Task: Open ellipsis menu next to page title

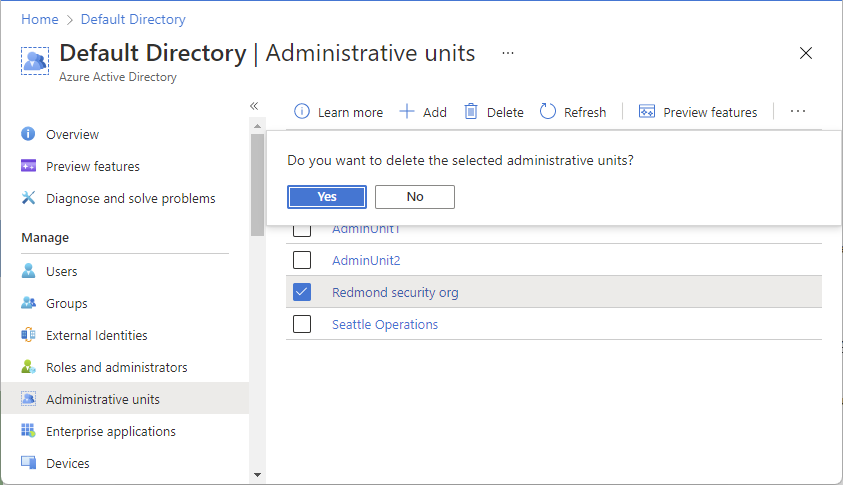Action: point(508,53)
